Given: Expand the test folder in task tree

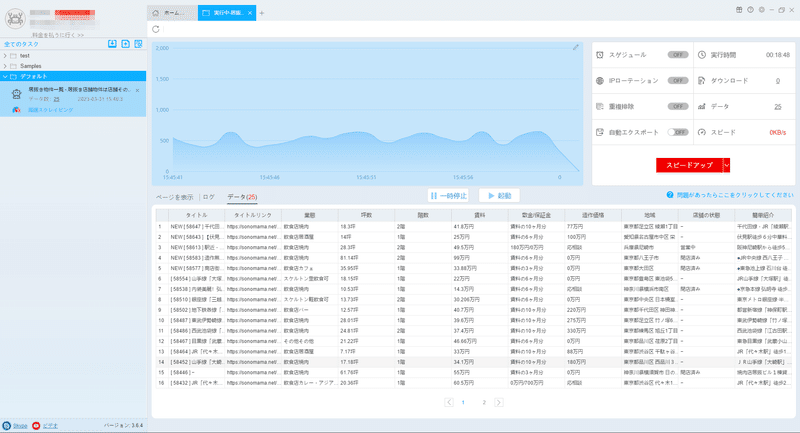Looking at the screenshot, I should click(5, 56).
